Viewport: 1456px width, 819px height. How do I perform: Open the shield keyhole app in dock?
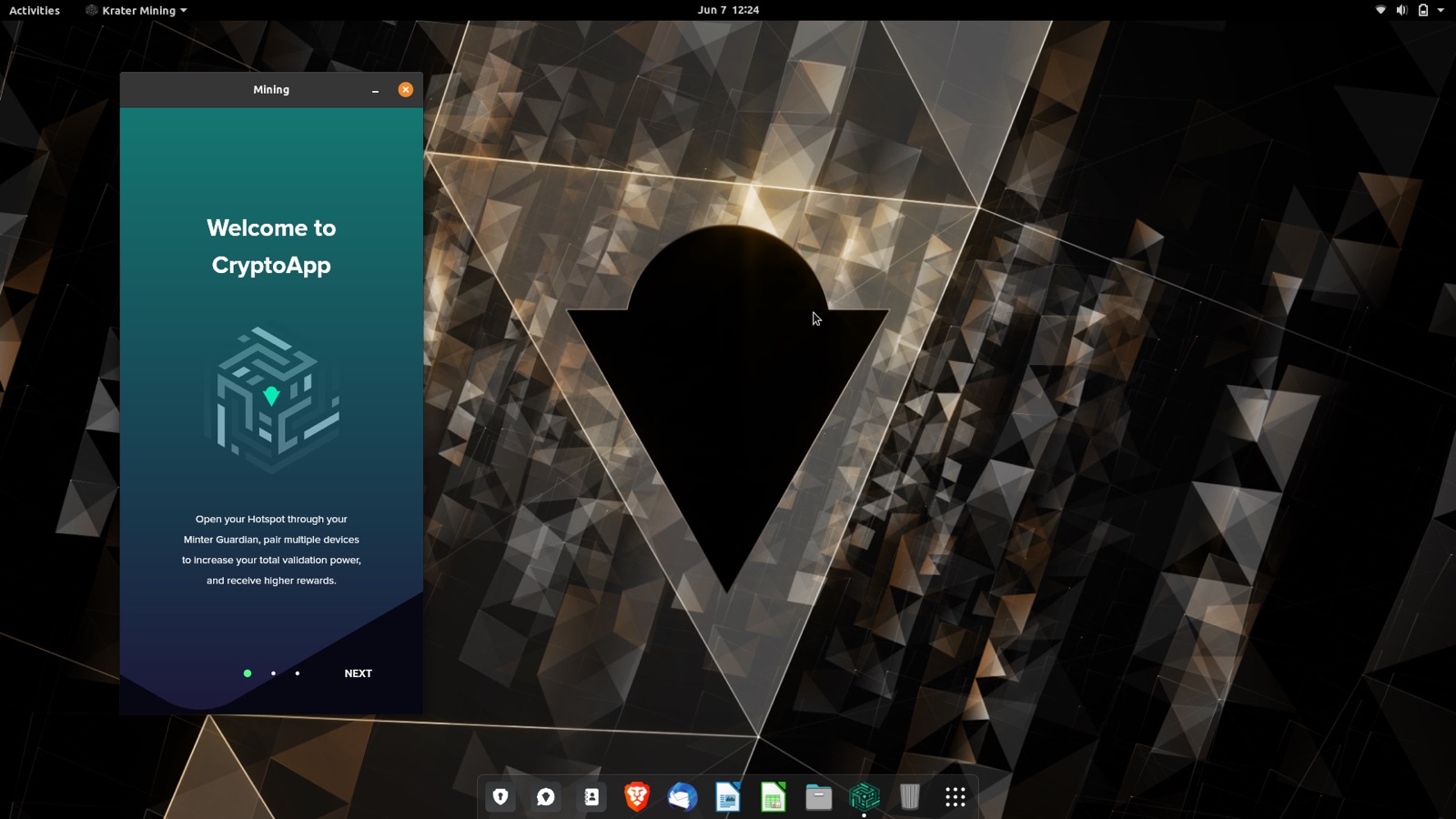(500, 797)
